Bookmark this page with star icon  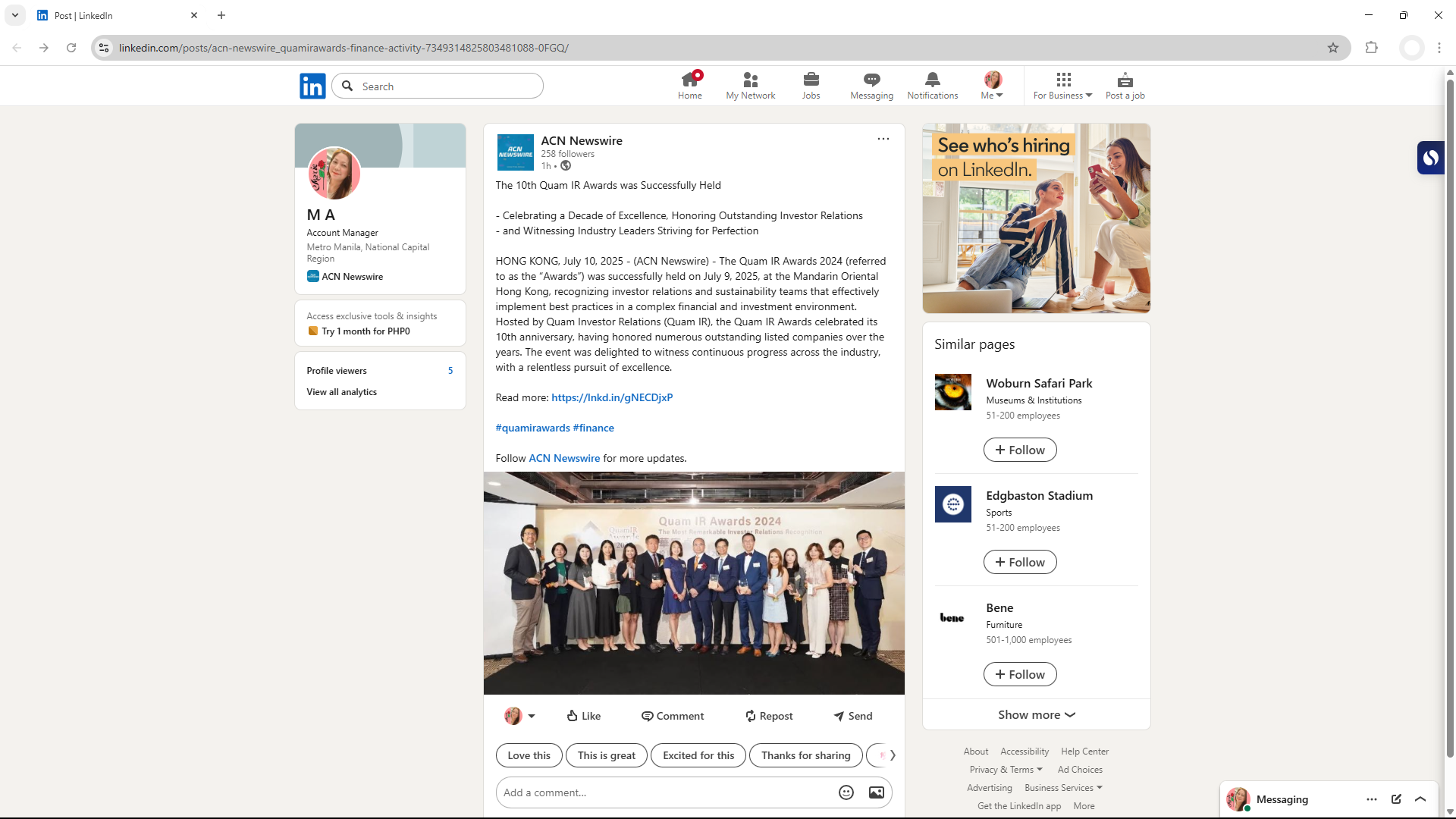pos(1333,48)
